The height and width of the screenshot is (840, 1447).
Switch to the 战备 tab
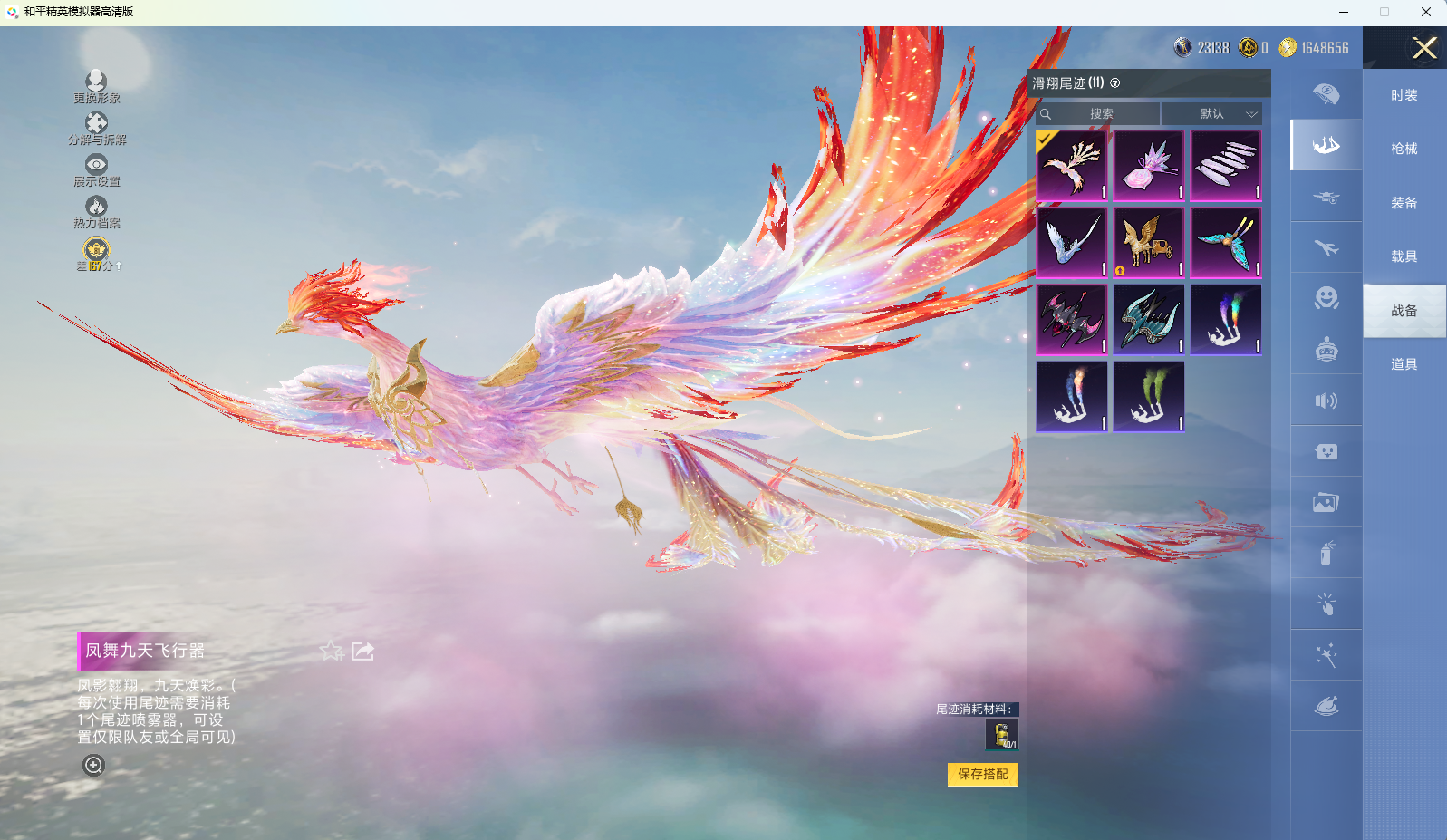coord(1404,311)
